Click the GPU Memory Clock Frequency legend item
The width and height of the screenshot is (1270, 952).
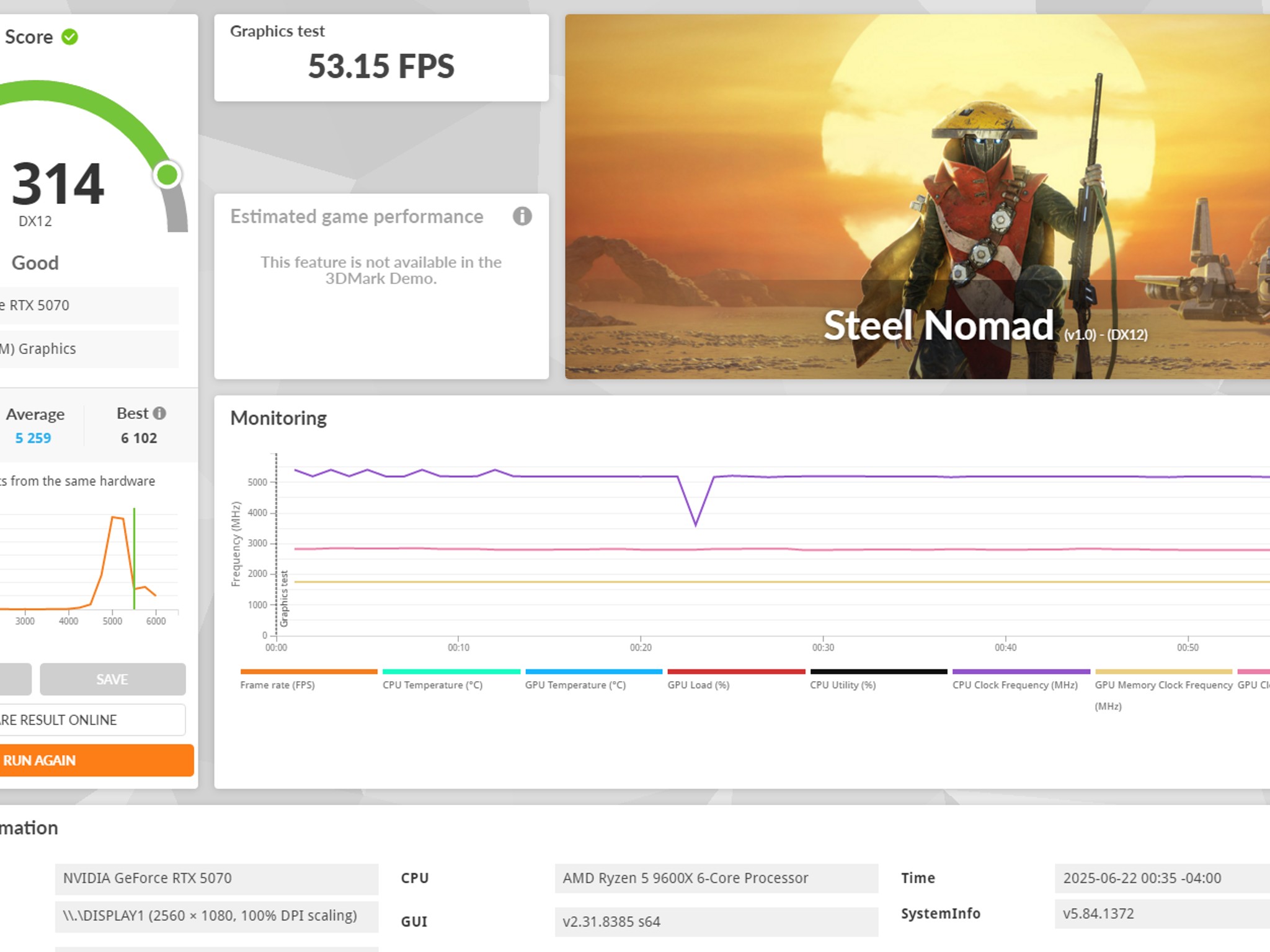click(1163, 685)
